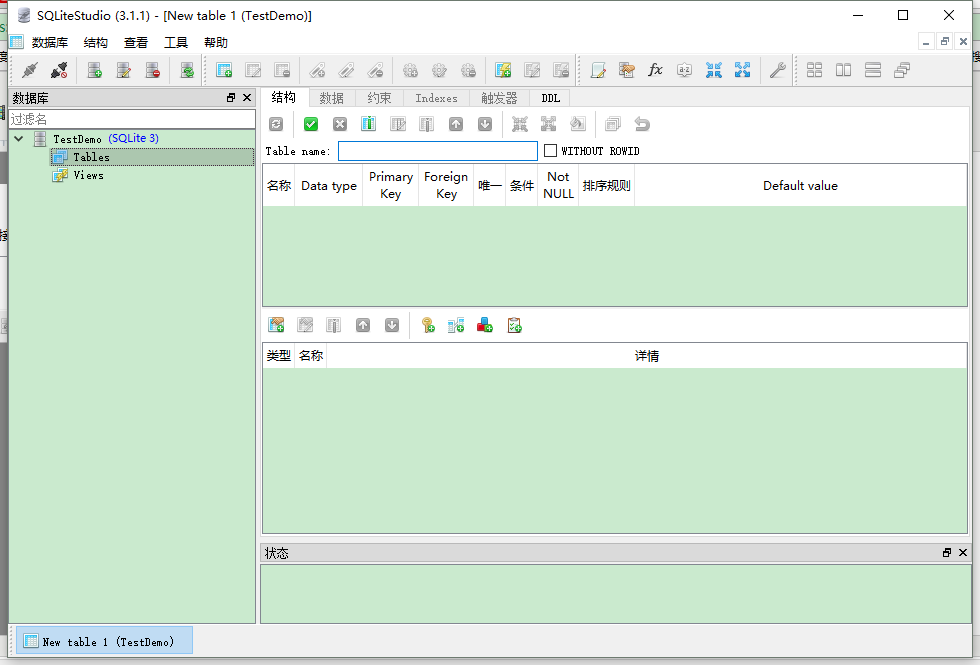Click the Remove database toolbar icon

click(152, 70)
